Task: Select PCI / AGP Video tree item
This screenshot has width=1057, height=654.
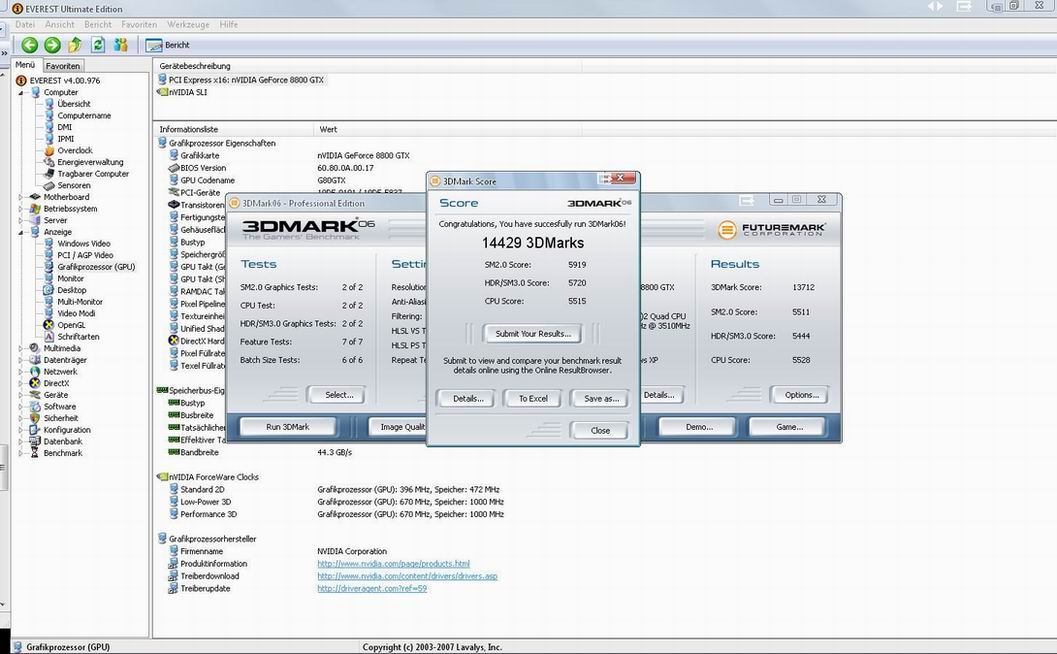Action: point(85,255)
